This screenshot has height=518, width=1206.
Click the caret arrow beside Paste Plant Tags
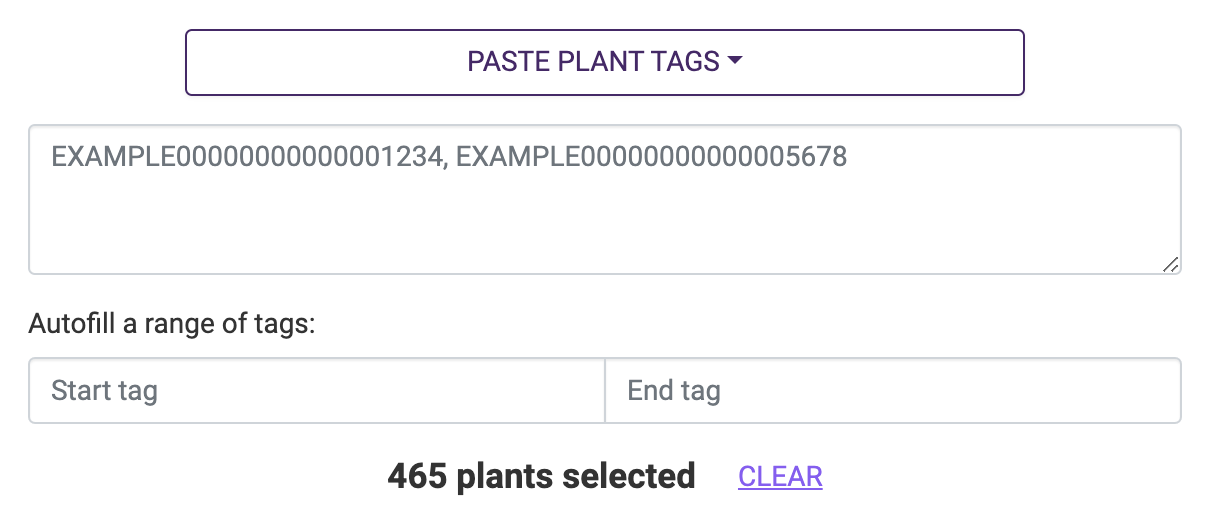pyautogui.click(x=735, y=62)
